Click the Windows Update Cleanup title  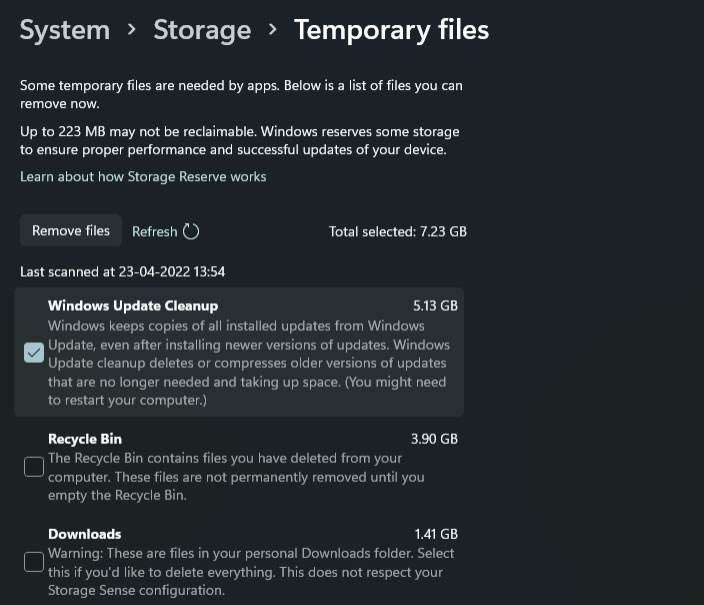click(x=133, y=306)
